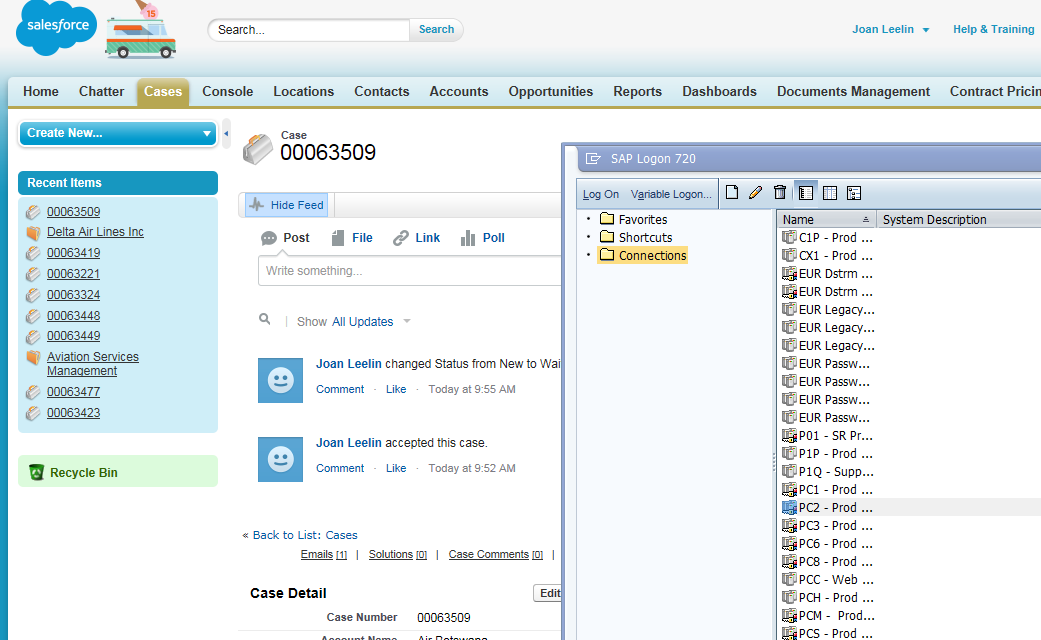Screen dimensions: 1041x640
Task: Select the Link feed option
Action: tap(417, 238)
